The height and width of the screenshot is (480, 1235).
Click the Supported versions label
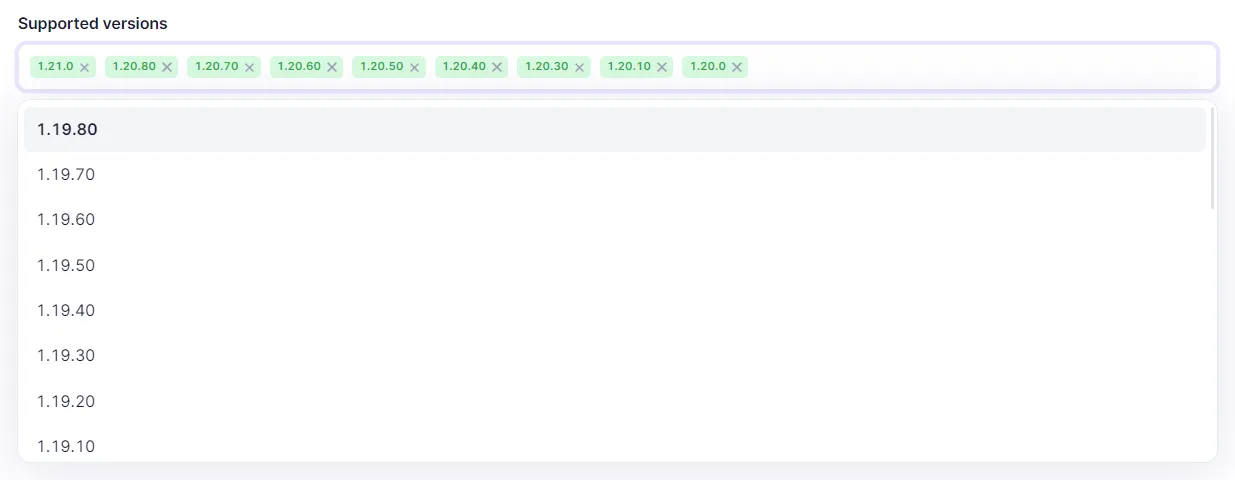click(x=93, y=23)
